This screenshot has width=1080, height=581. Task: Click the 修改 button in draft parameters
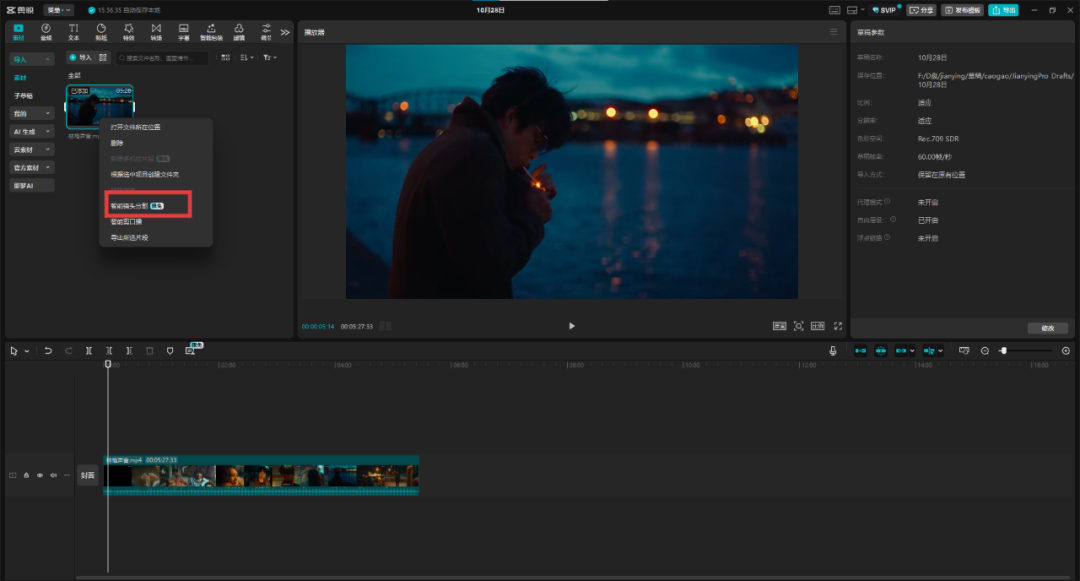[1047, 328]
